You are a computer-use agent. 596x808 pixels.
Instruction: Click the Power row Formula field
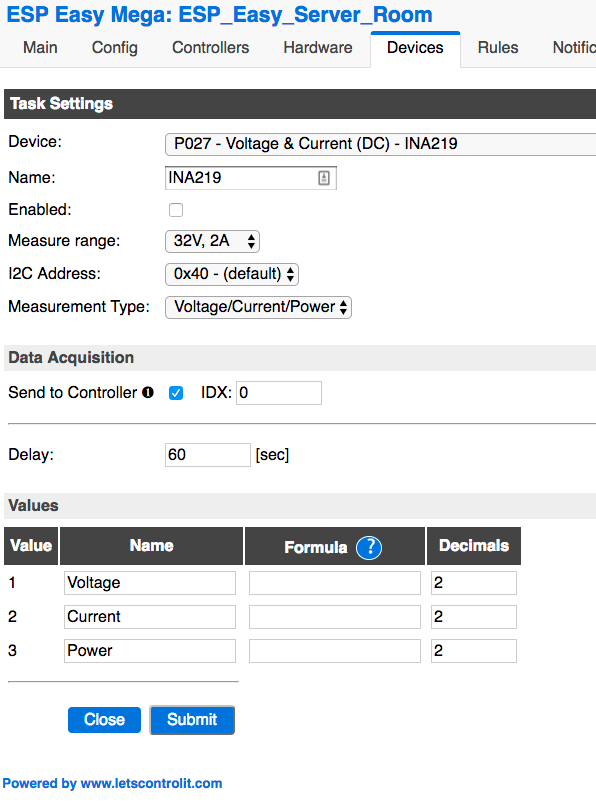tap(334, 650)
